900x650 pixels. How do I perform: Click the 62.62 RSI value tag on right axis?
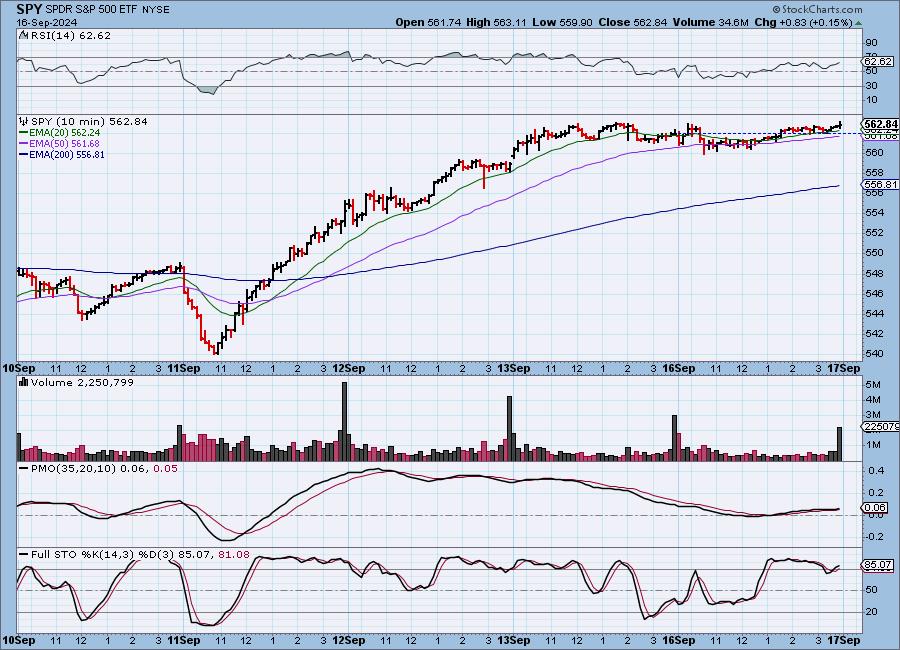[878, 61]
